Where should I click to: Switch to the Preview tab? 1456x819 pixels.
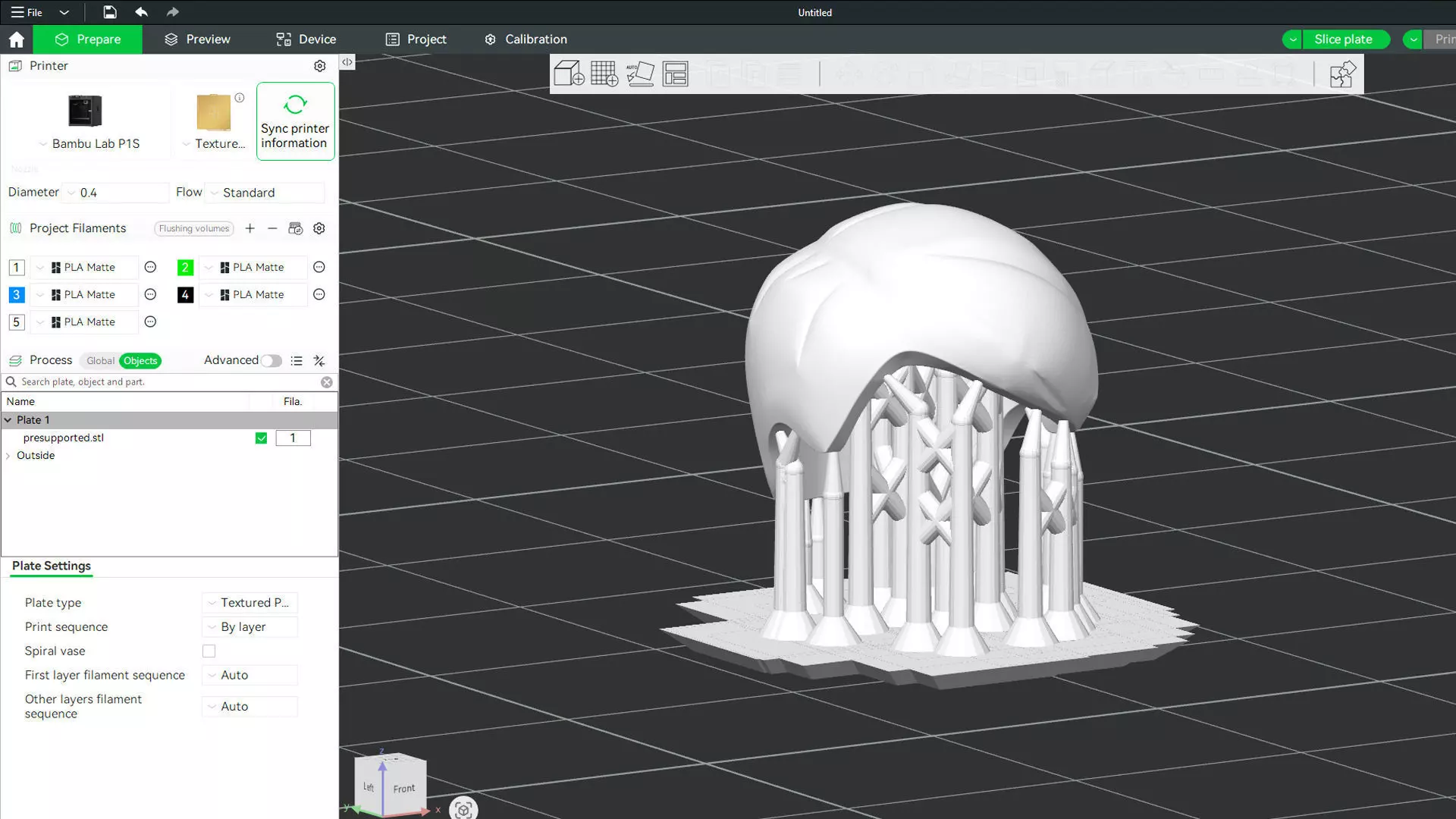click(197, 39)
